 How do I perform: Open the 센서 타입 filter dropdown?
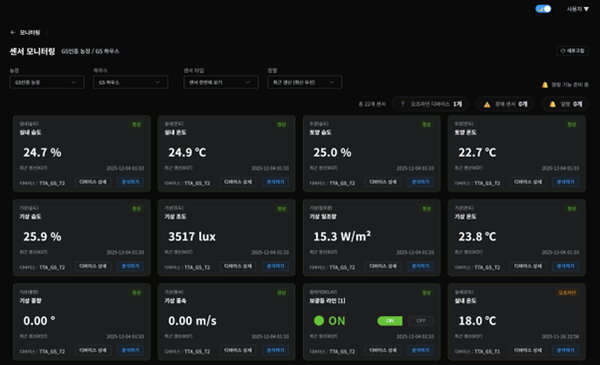pyautogui.click(x=221, y=82)
